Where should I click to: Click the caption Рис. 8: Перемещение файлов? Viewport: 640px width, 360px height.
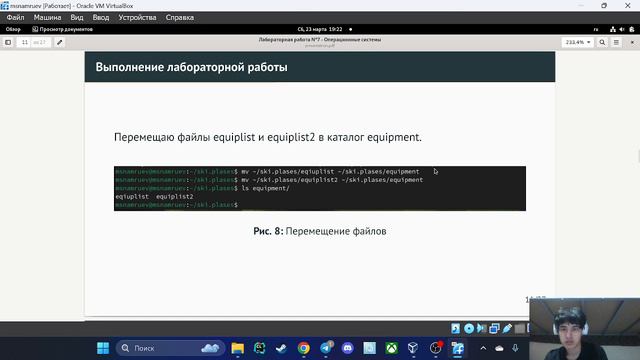[x=320, y=231]
